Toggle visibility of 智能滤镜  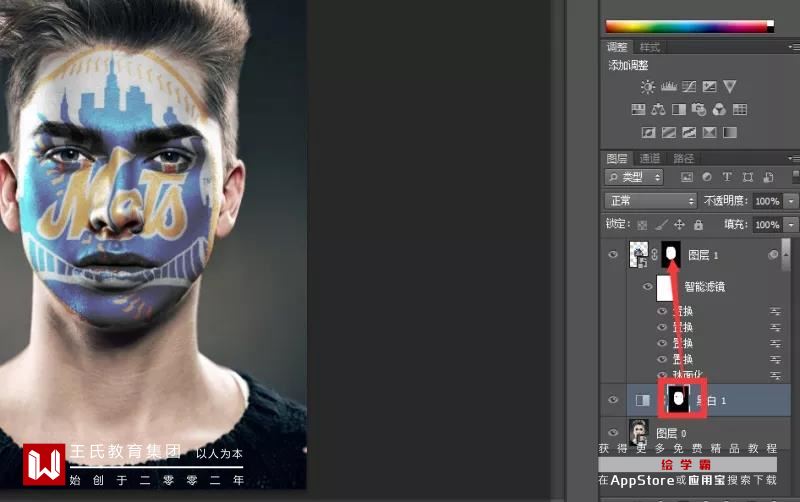tap(647, 286)
